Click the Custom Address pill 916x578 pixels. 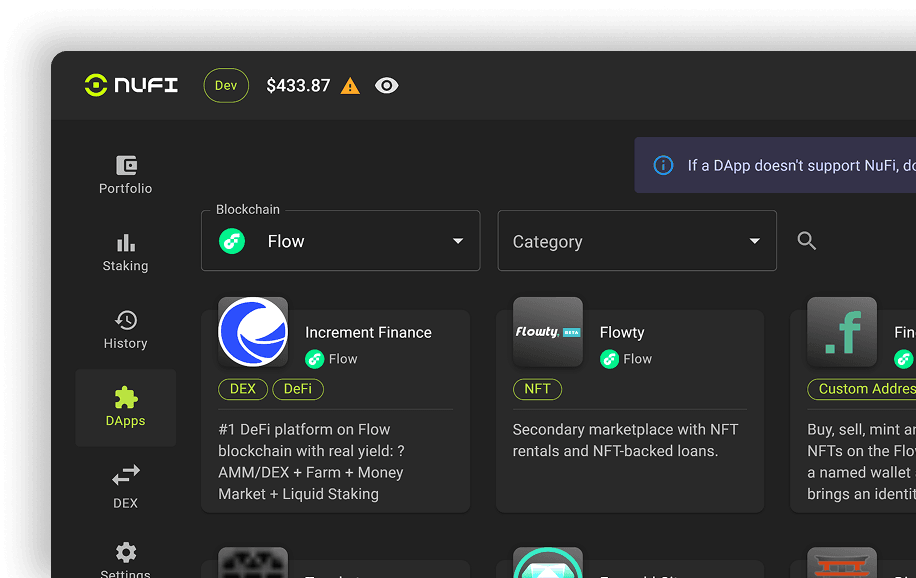coord(865,388)
